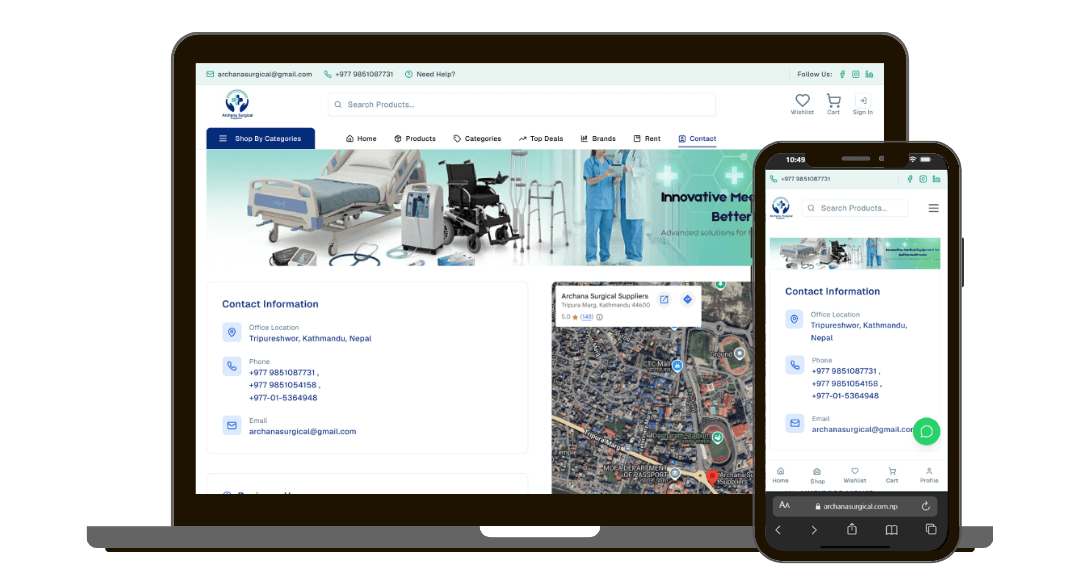Screen dimensions: 1080x584
Task: Open the LinkedIn icon next to Follow Us
Action: [869, 74]
